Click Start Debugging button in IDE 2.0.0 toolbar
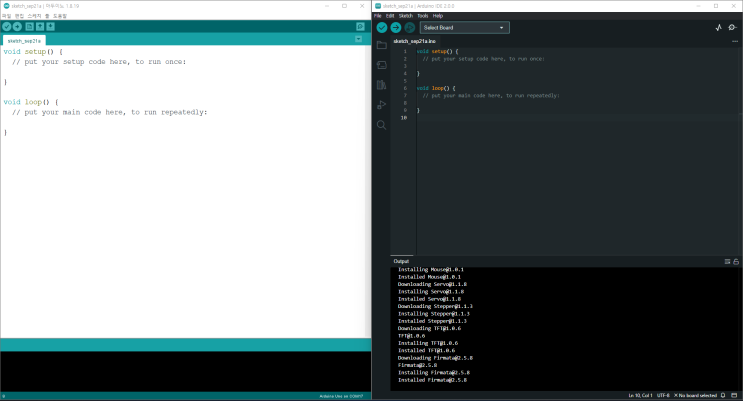The height and width of the screenshot is (401, 743). click(410, 27)
